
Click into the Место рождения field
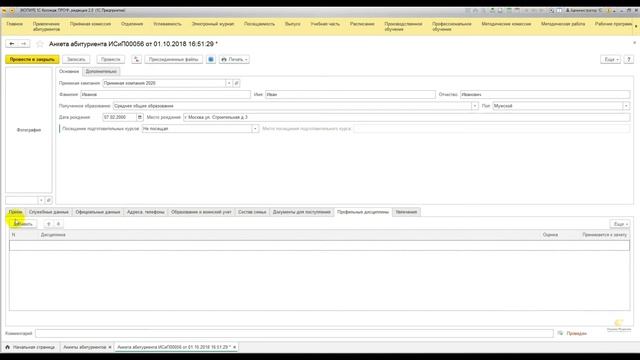click(407, 117)
